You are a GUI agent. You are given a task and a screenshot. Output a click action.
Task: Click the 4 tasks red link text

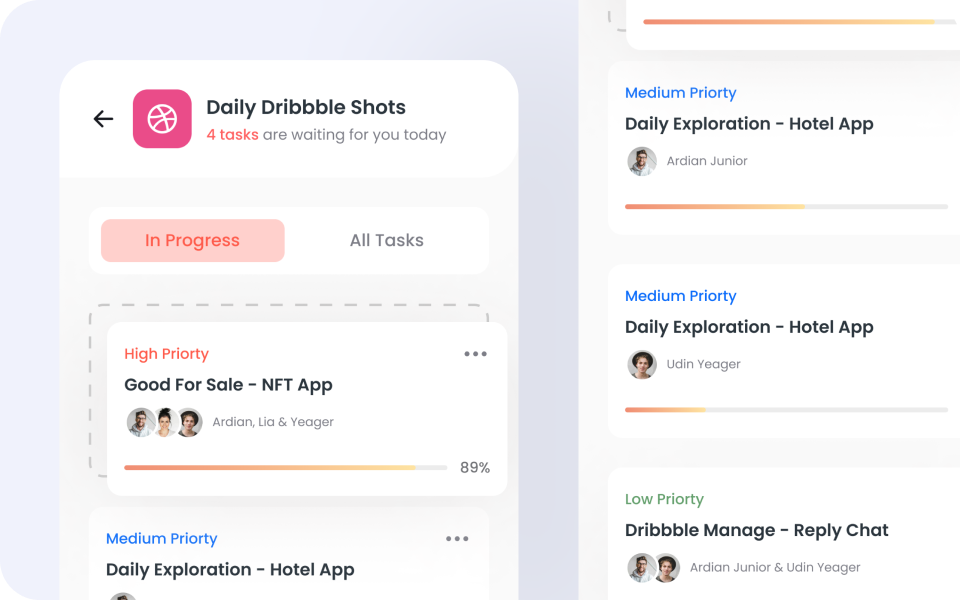[232, 135]
